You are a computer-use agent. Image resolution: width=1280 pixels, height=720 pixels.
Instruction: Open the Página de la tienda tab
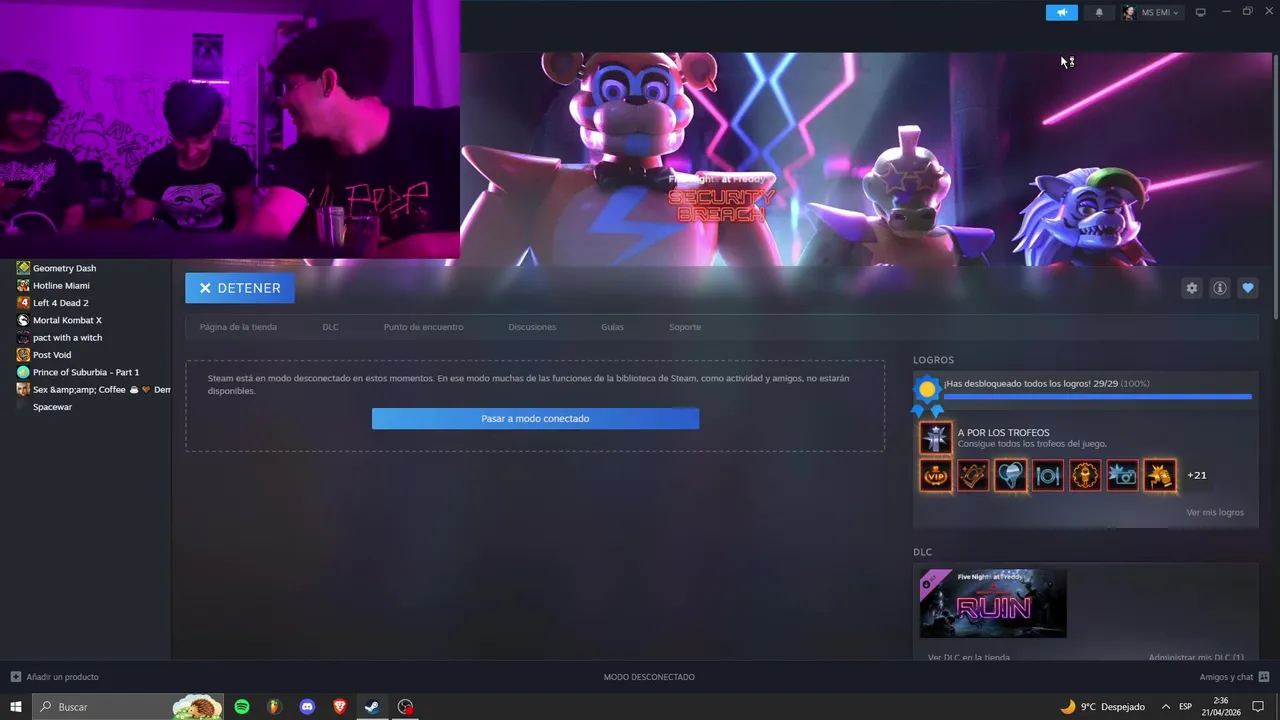(x=238, y=327)
